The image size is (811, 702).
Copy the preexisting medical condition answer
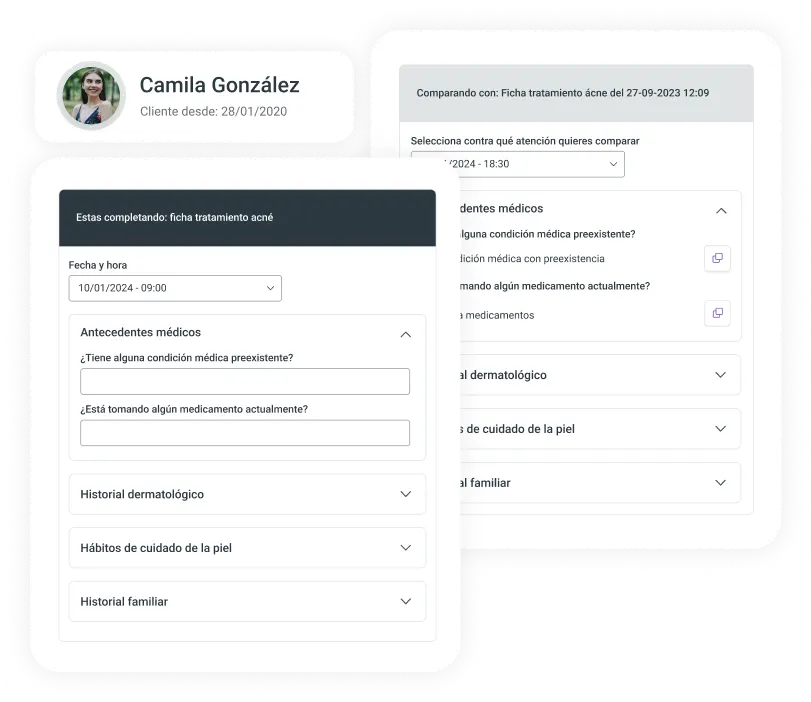click(x=717, y=258)
